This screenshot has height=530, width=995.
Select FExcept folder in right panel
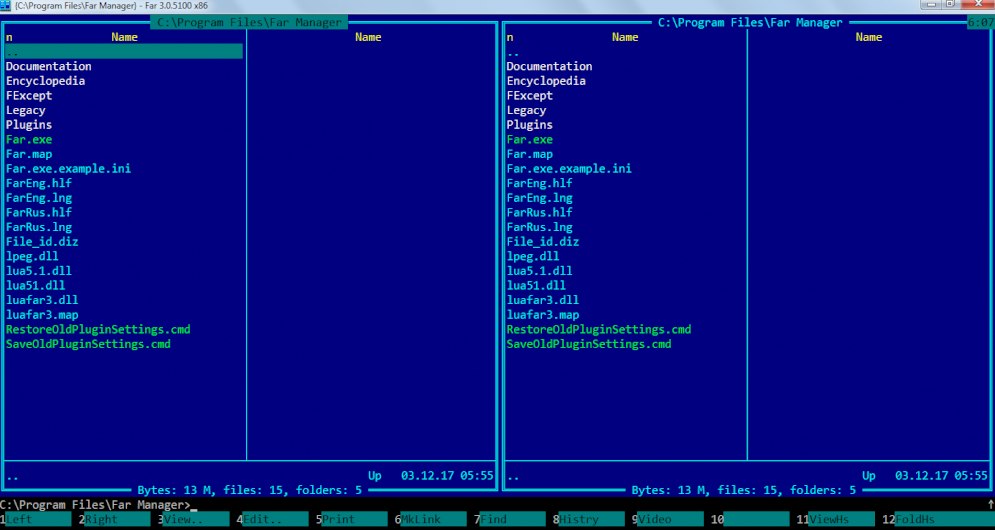(x=530, y=95)
